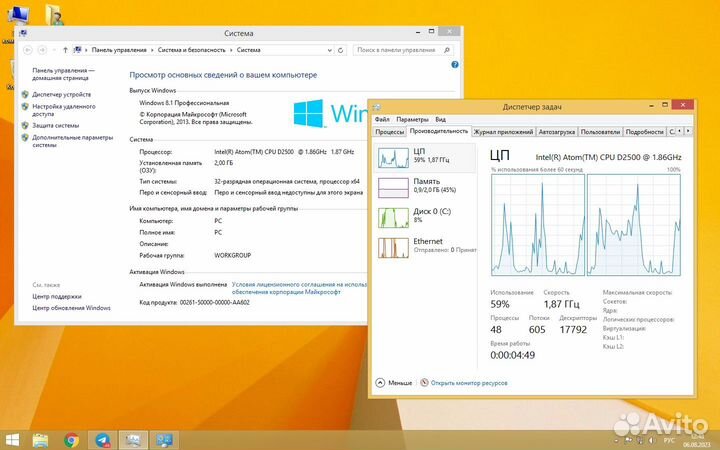Launch Google Chrome from the taskbar

(x=71, y=440)
